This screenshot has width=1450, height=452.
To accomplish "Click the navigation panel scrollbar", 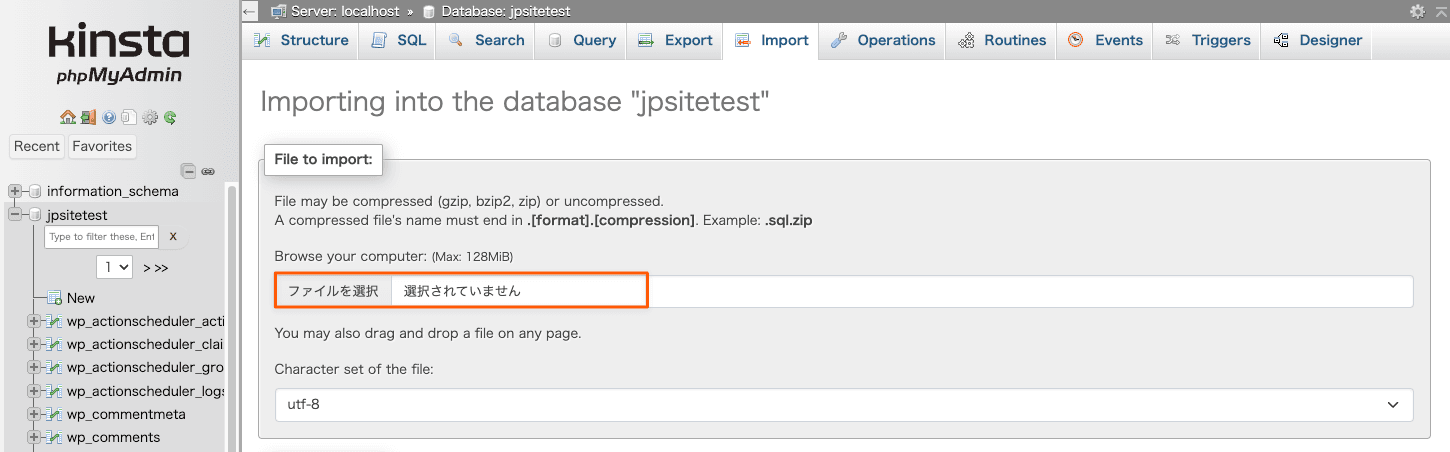I will pyautogui.click(x=233, y=317).
